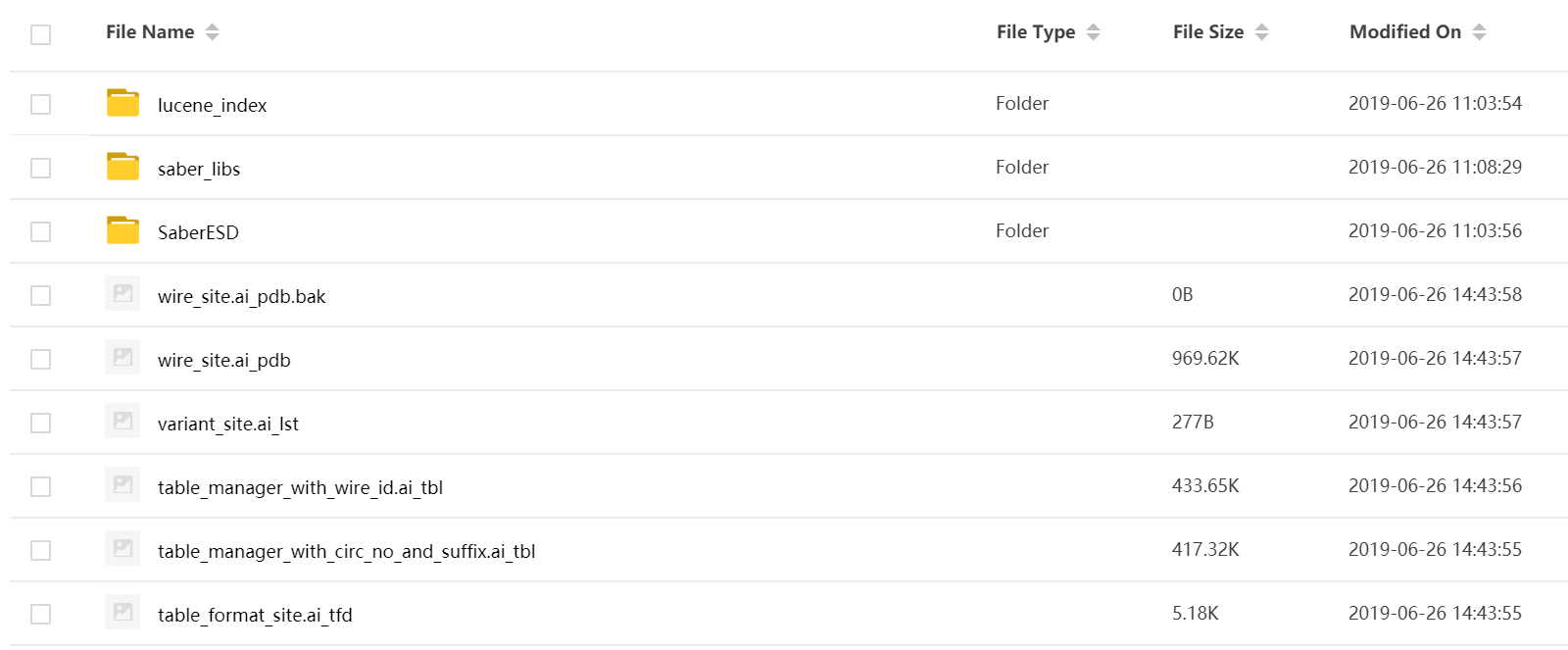This screenshot has width=1568, height=650.
Task: Open the SaberESD folder name link
Action: pyautogui.click(x=198, y=232)
